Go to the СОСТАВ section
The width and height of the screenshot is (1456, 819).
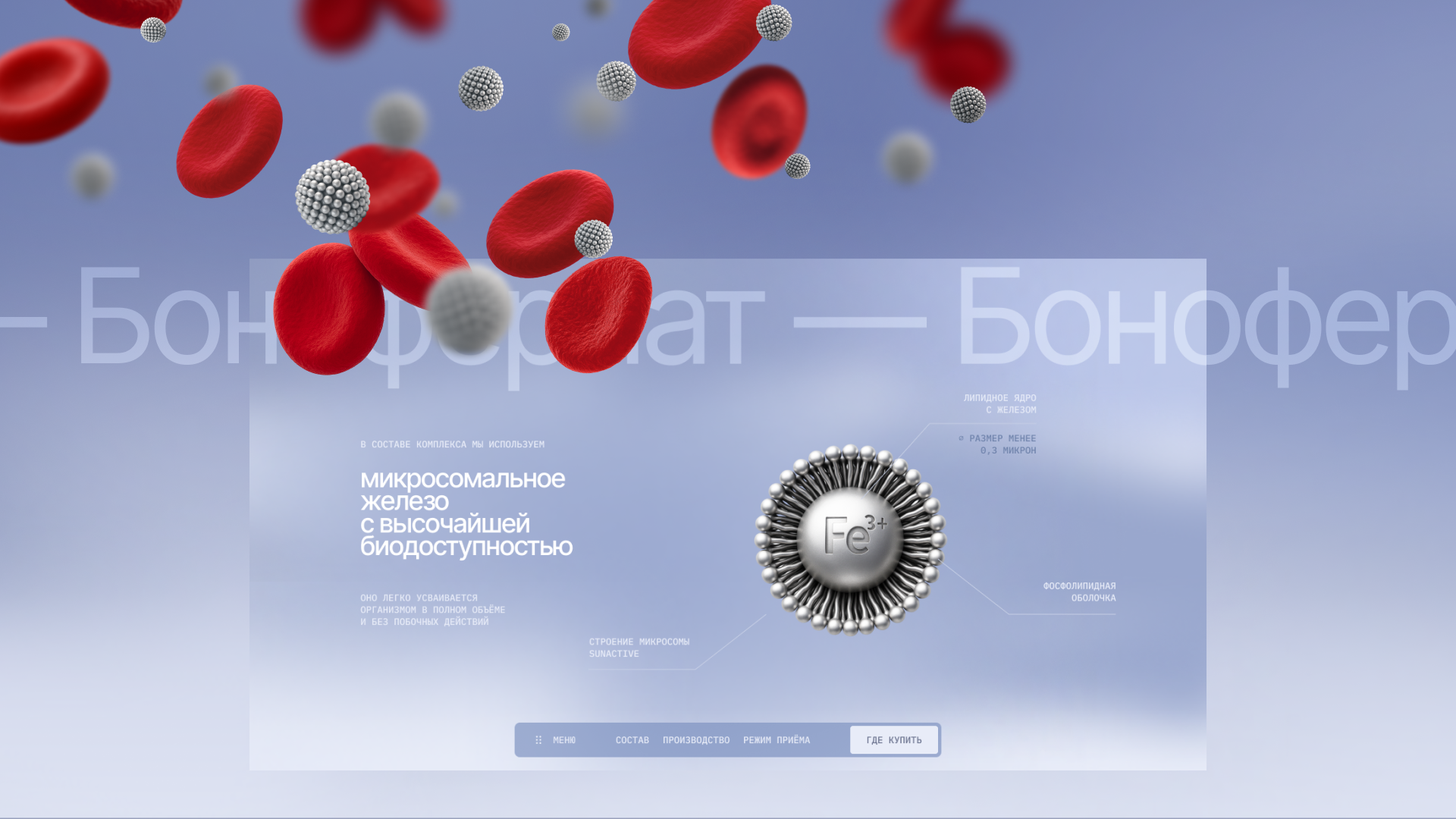coord(632,740)
